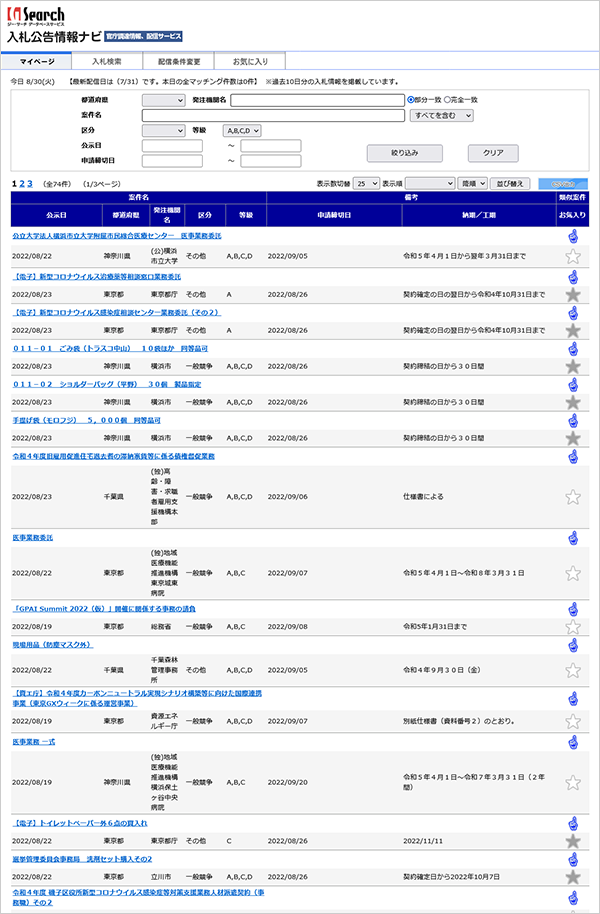Image resolution: width=600 pixels, height=914 pixels.
Task: Open similar cases for ショルダーバッグ listing
Action: coord(573,385)
